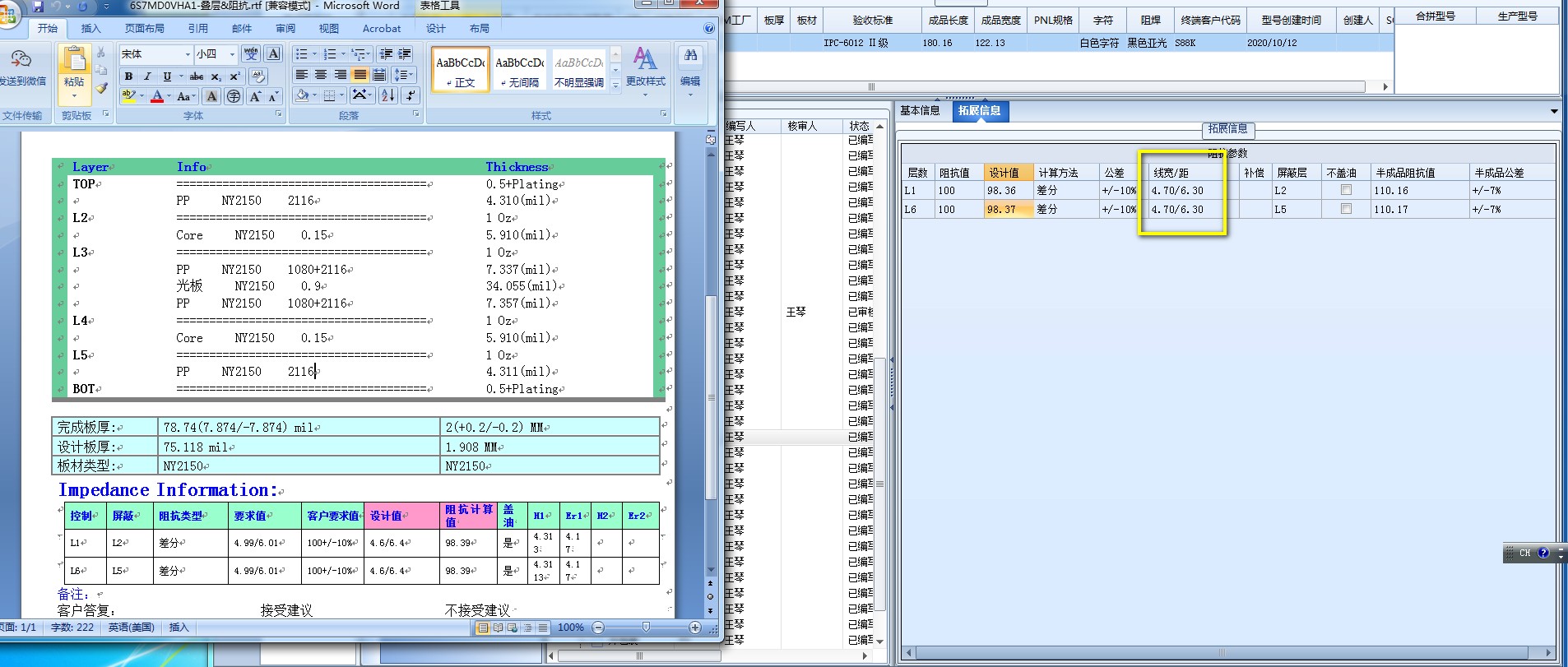Click the Save icon in Word title bar

point(37,7)
